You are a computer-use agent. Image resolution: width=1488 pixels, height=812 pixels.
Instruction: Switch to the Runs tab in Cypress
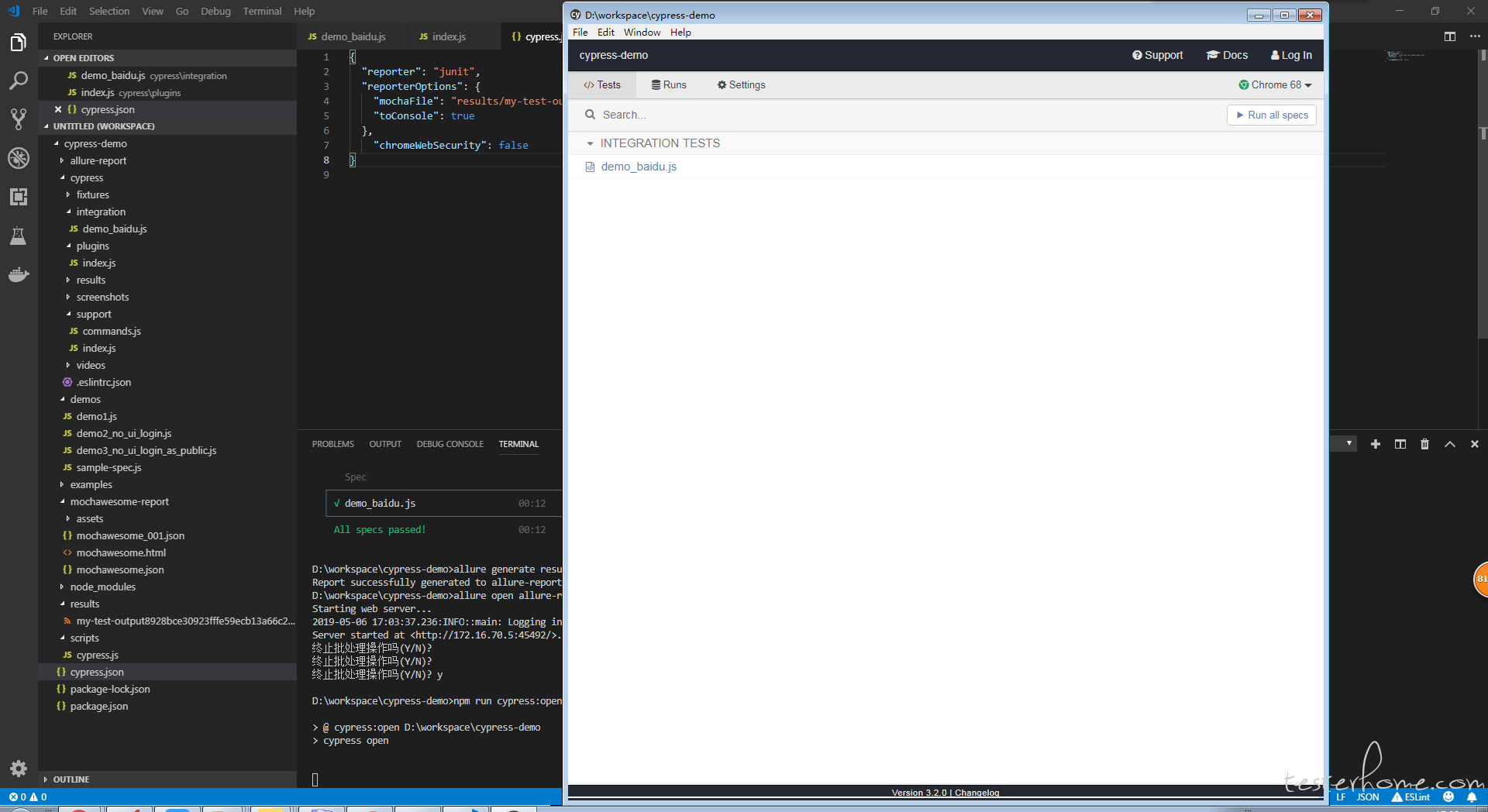point(669,85)
